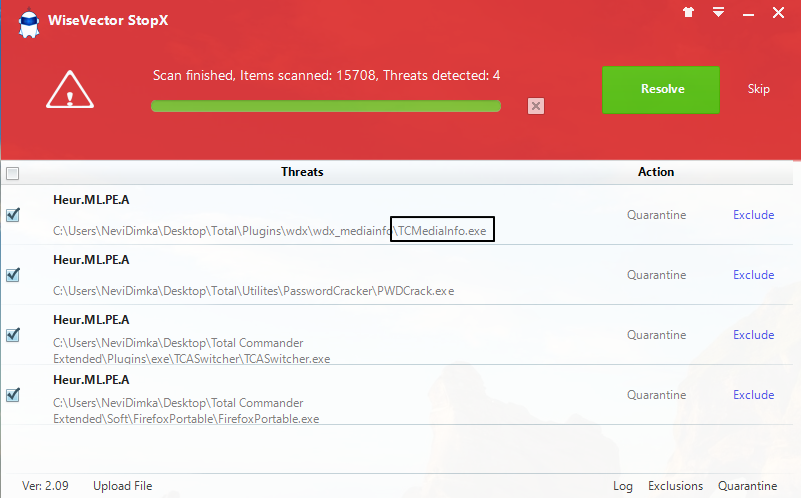
Task: Exclude the TCMediaInfo.exe detection
Action: (753, 215)
